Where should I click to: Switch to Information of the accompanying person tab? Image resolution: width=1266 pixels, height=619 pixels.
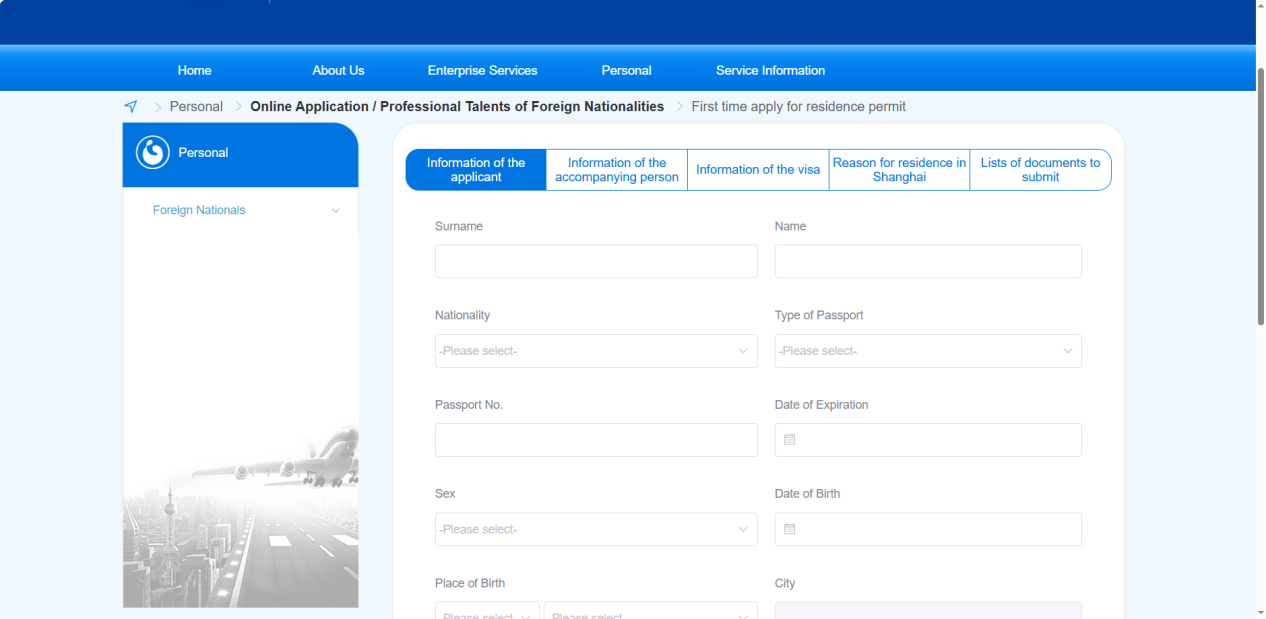617,170
